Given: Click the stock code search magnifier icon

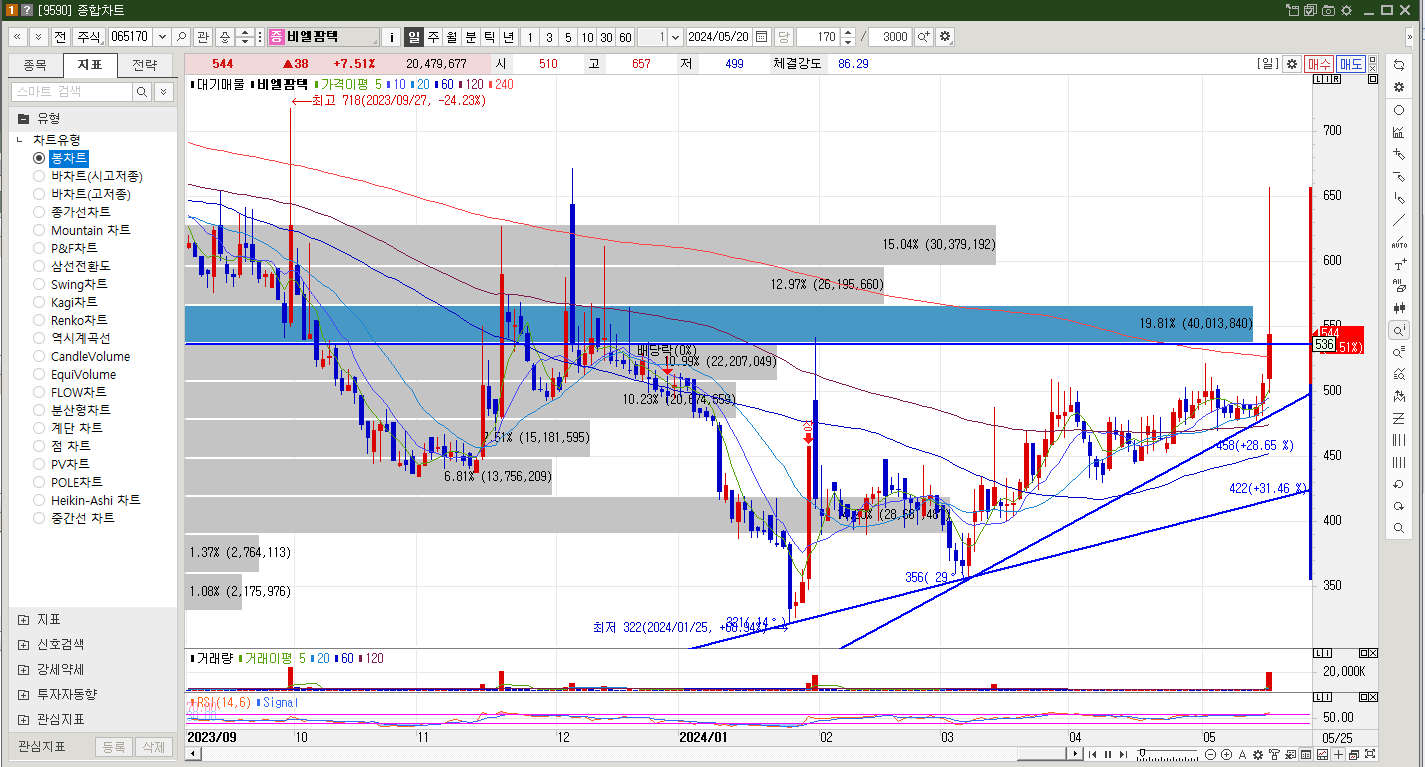Looking at the screenshot, I should (182, 37).
